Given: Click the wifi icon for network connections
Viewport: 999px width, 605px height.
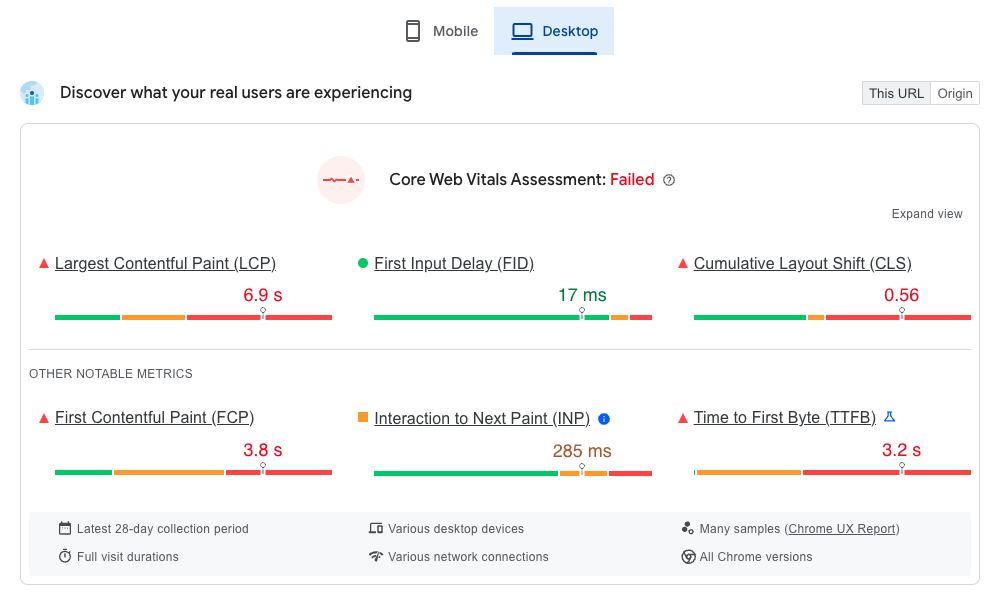Looking at the screenshot, I should [376, 556].
